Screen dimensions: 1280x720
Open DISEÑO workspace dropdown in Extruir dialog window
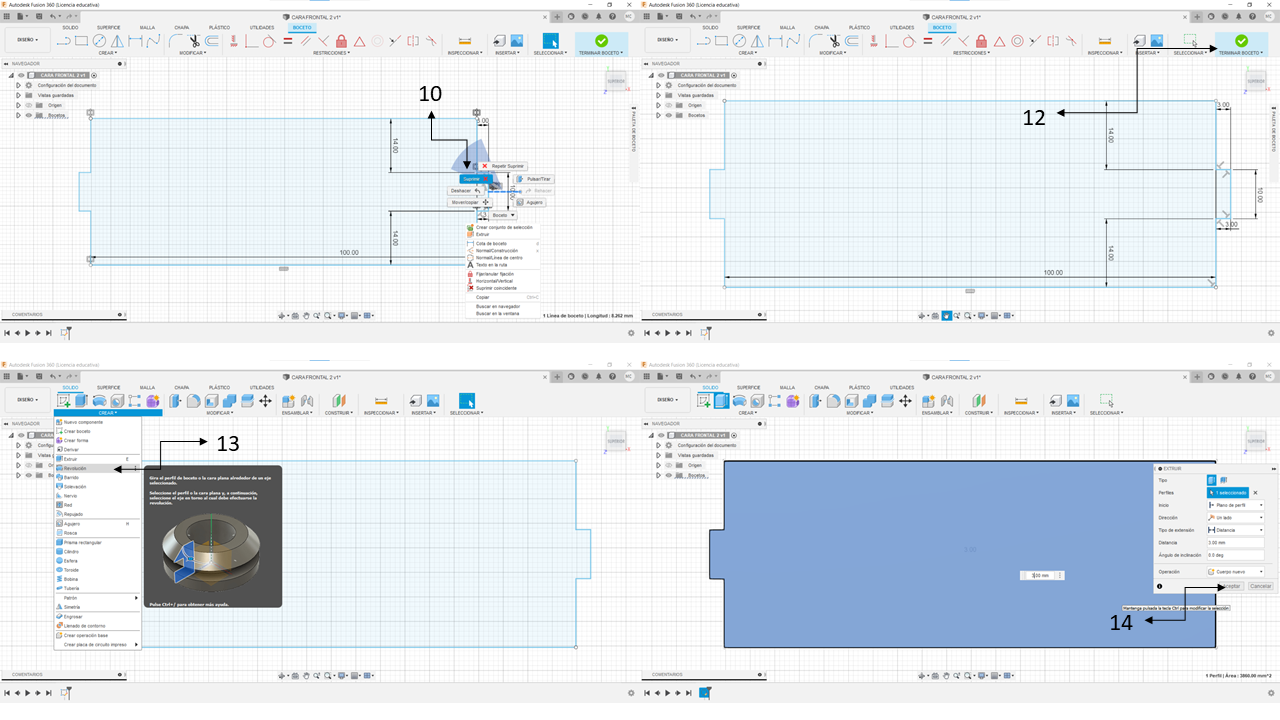click(668, 401)
